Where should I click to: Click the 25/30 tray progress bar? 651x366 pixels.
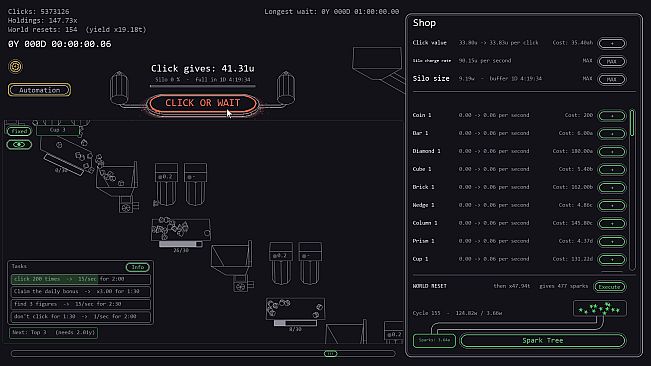click(181, 244)
